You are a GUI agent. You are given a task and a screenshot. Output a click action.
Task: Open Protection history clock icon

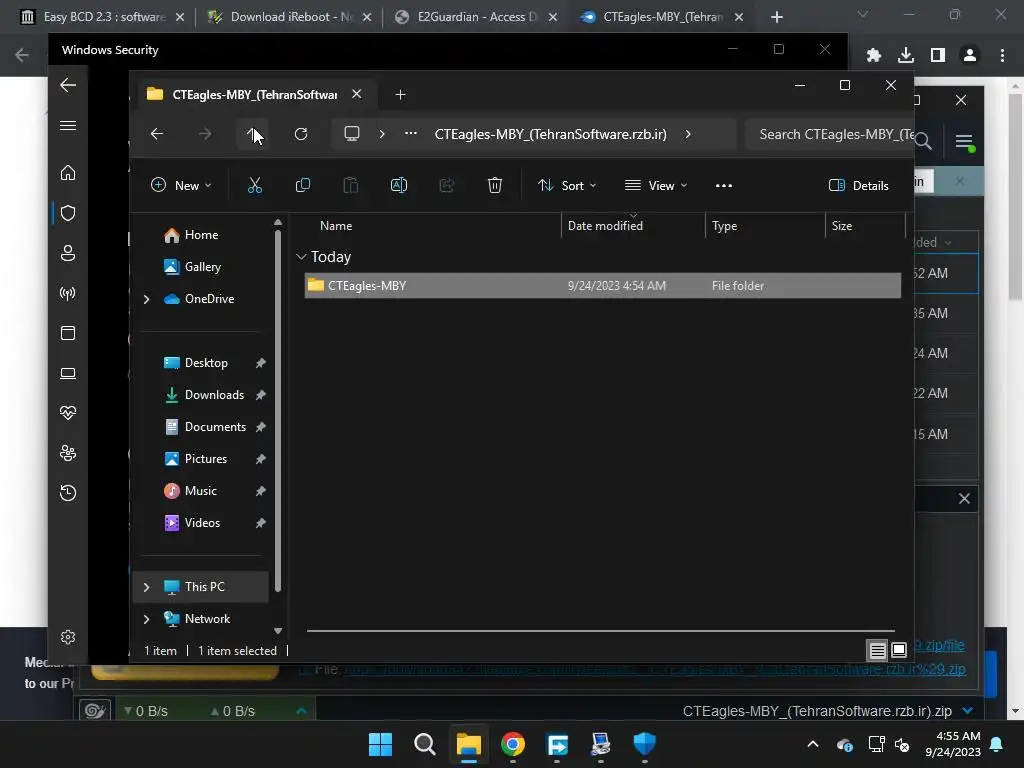(x=68, y=492)
